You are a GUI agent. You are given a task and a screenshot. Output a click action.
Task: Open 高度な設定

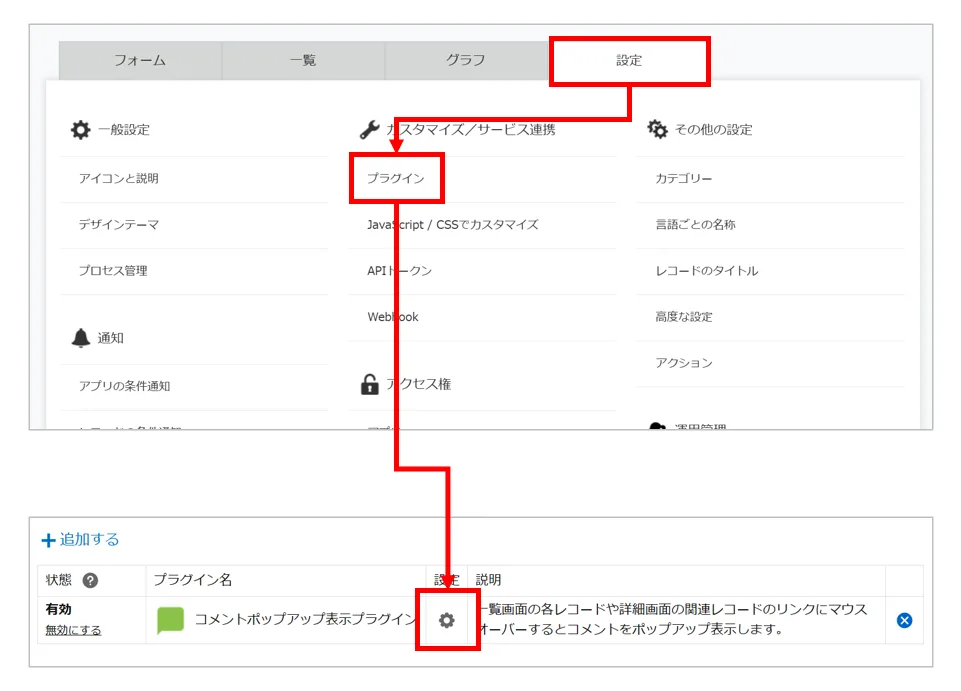click(684, 317)
